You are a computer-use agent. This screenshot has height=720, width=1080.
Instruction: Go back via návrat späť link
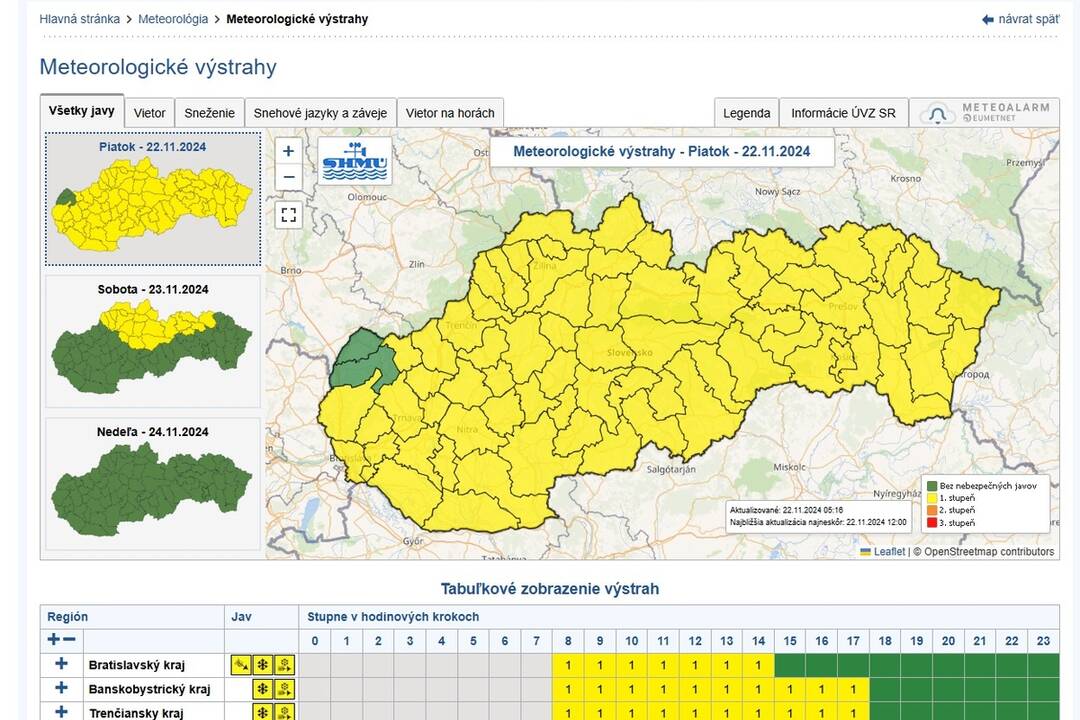tap(1020, 19)
